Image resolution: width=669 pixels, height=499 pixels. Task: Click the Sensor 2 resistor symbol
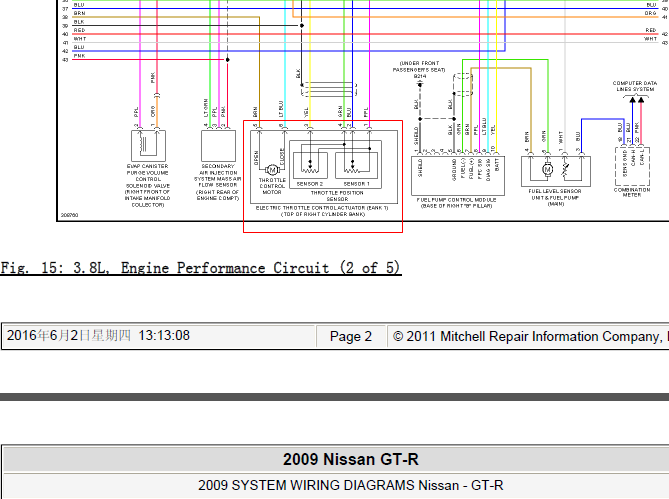click(310, 170)
